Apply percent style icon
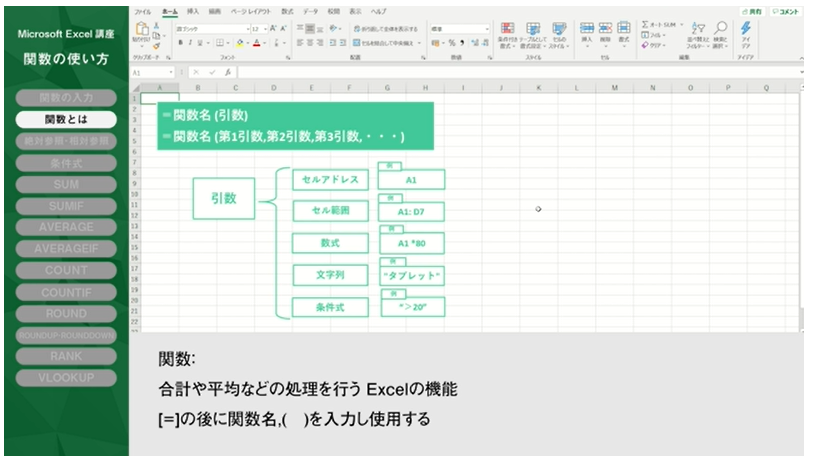815x464 pixels. (452, 43)
